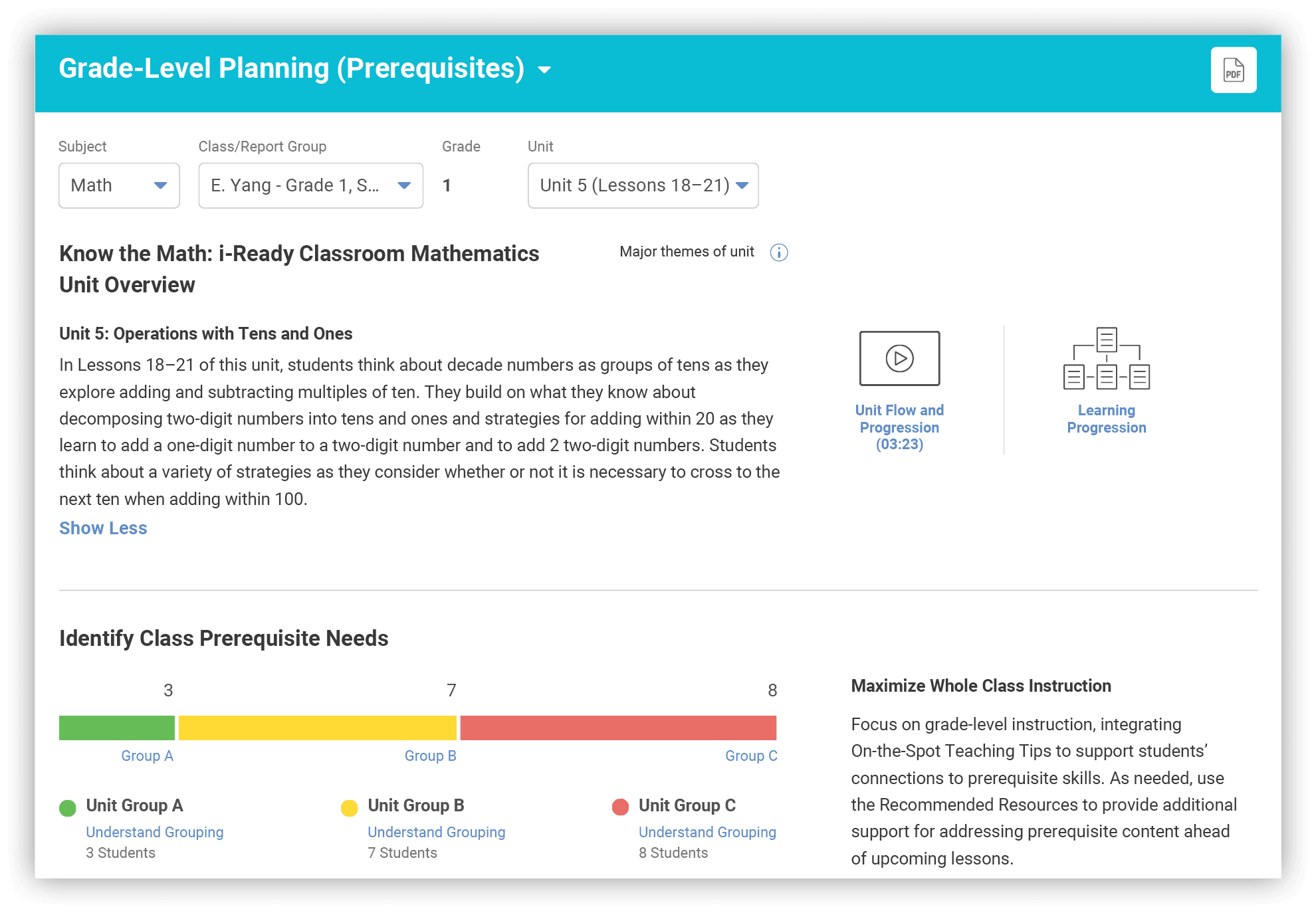The height and width of the screenshot is (913, 1316).
Task: Click the yellow Unit Group B dot
Action: (349, 807)
